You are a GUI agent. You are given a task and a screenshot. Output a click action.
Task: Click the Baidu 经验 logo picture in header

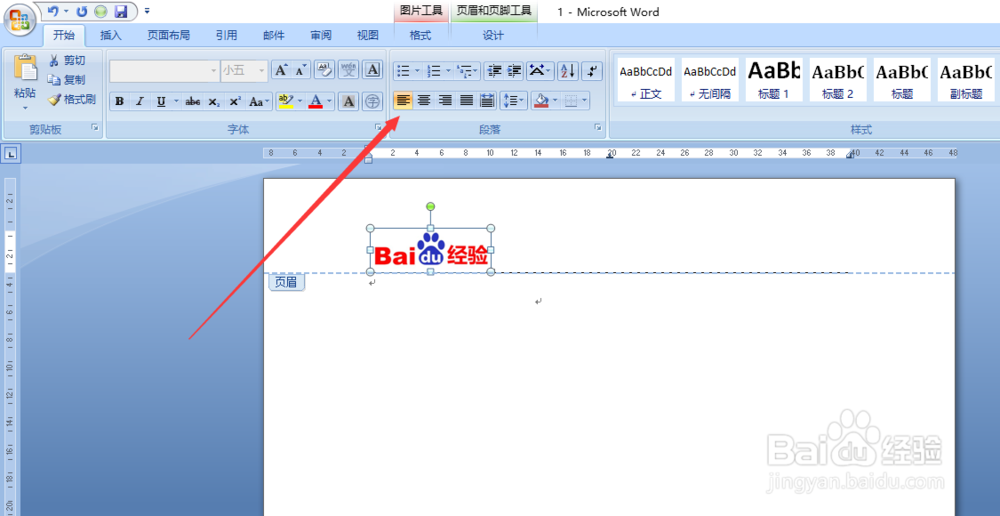tap(431, 251)
